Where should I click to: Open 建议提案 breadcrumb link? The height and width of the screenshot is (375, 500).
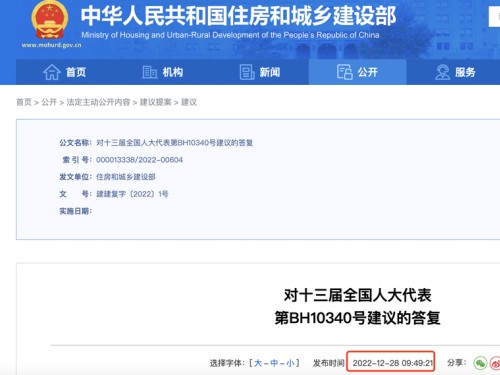(x=155, y=102)
